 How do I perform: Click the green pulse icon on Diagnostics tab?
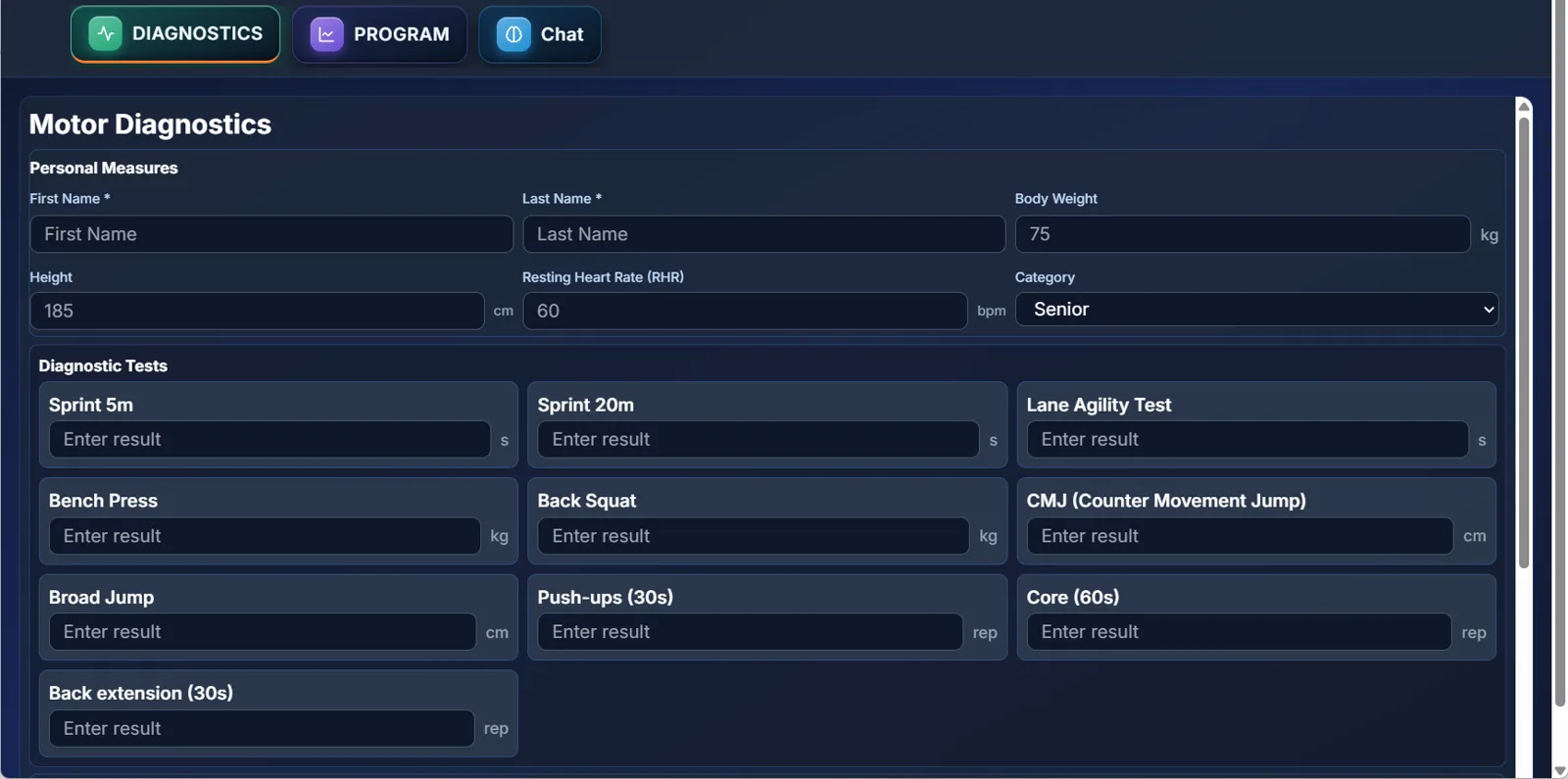click(x=105, y=33)
